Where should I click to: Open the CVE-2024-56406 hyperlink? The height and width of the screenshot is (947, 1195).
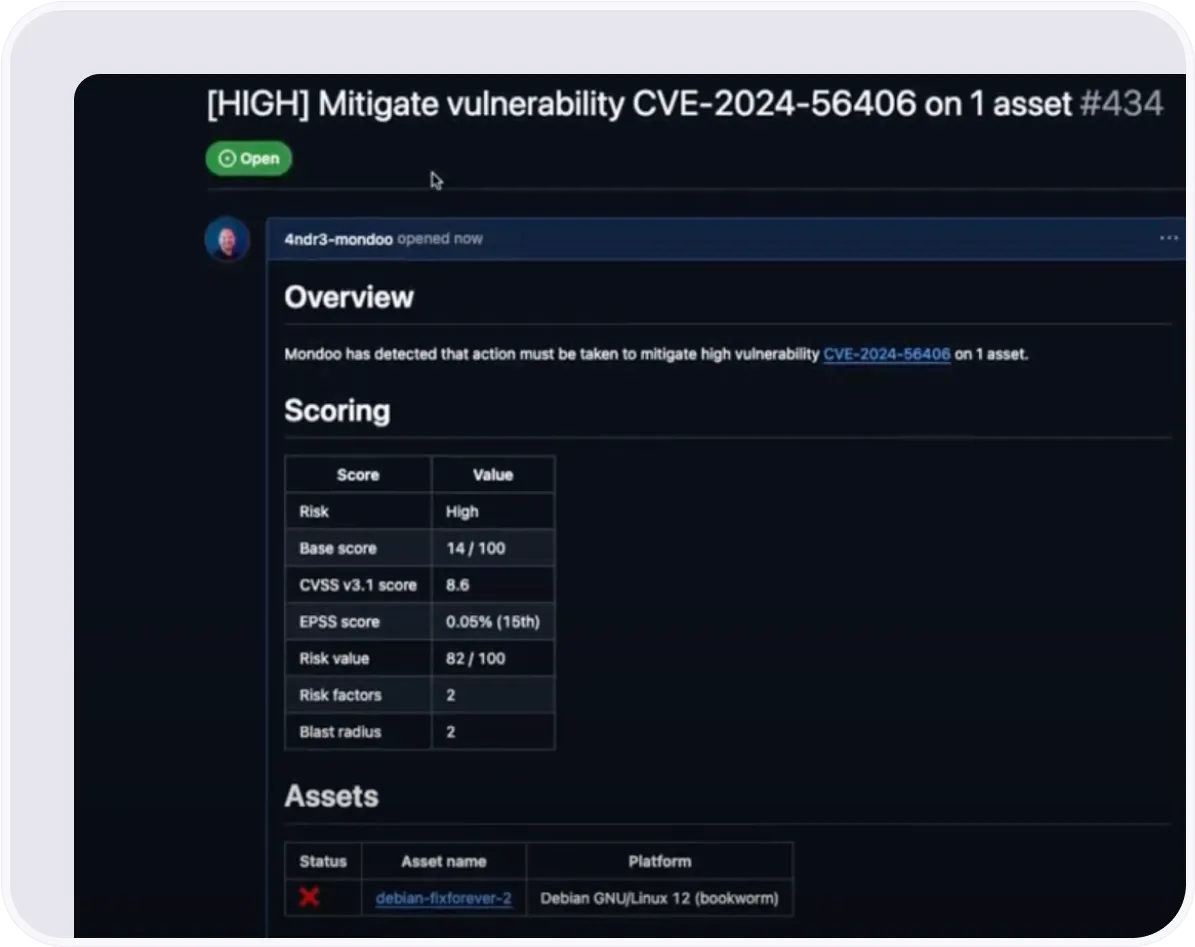tap(886, 353)
